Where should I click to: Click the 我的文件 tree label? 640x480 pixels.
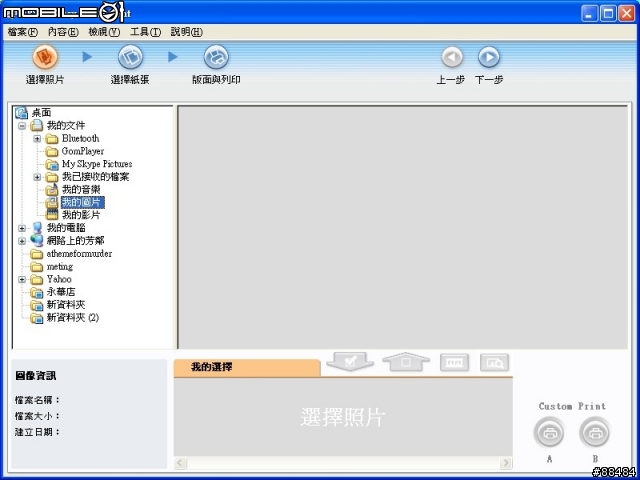point(66,126)
